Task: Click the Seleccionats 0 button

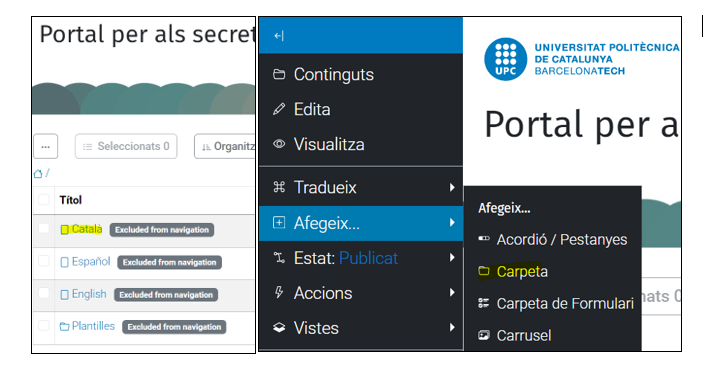Action: 126,146
